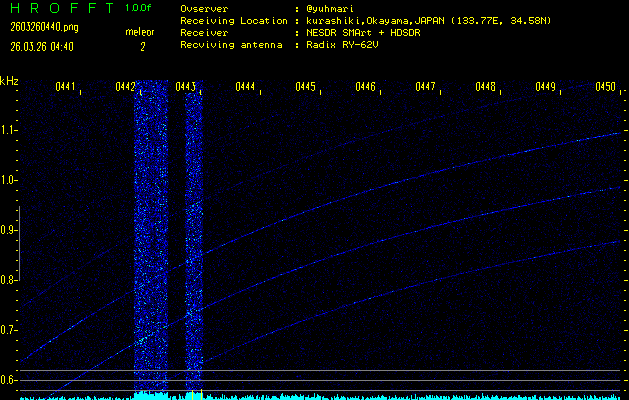
Task: Click the meteor count label
Action: (140, 32)
